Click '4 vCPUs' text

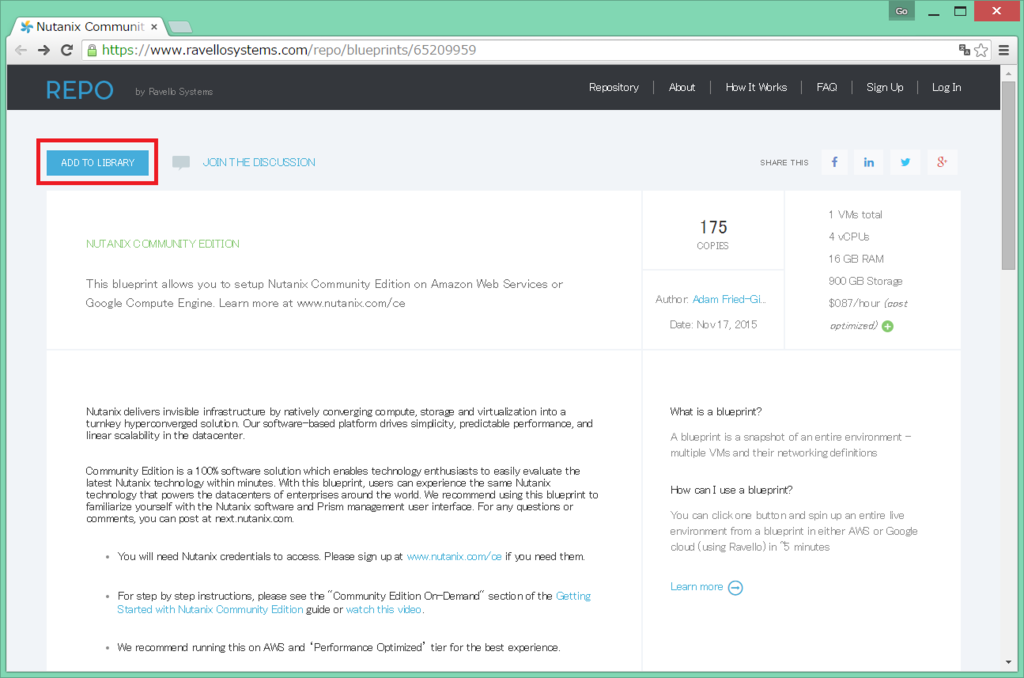point(849,236)
